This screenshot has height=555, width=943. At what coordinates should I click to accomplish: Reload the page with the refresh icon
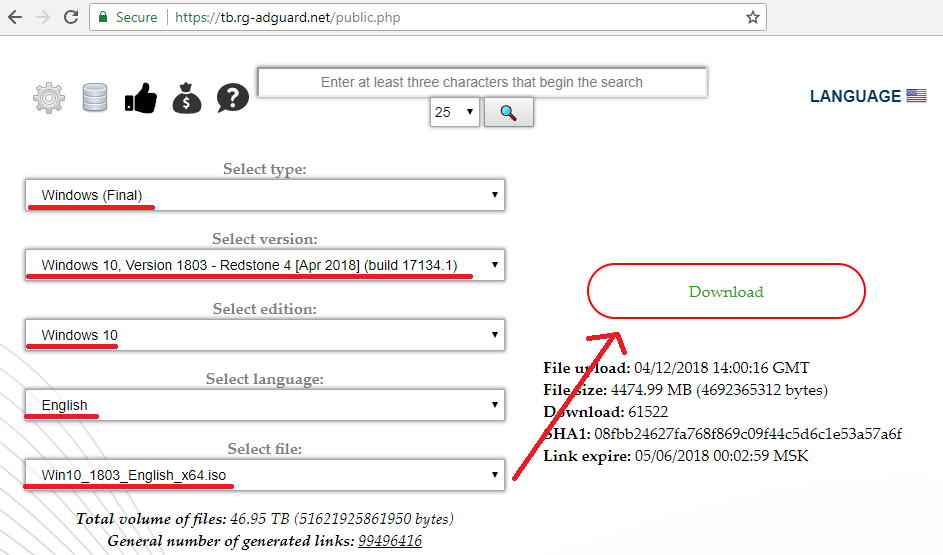click(71, 17)
